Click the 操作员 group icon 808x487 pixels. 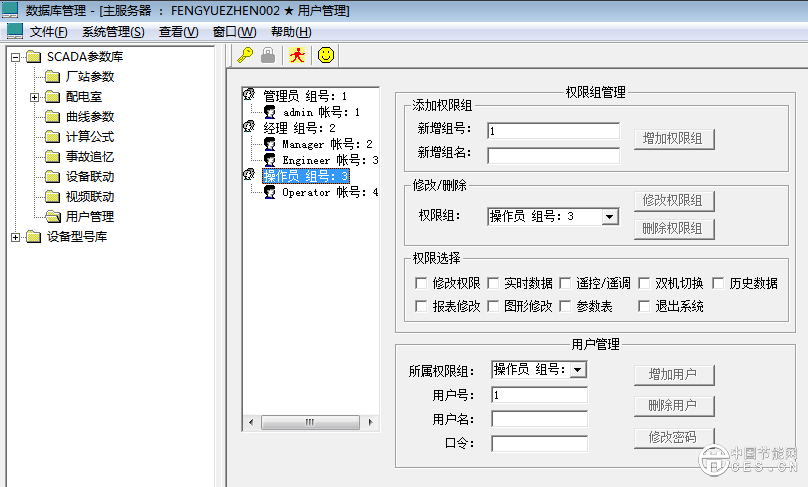[249, 175]
